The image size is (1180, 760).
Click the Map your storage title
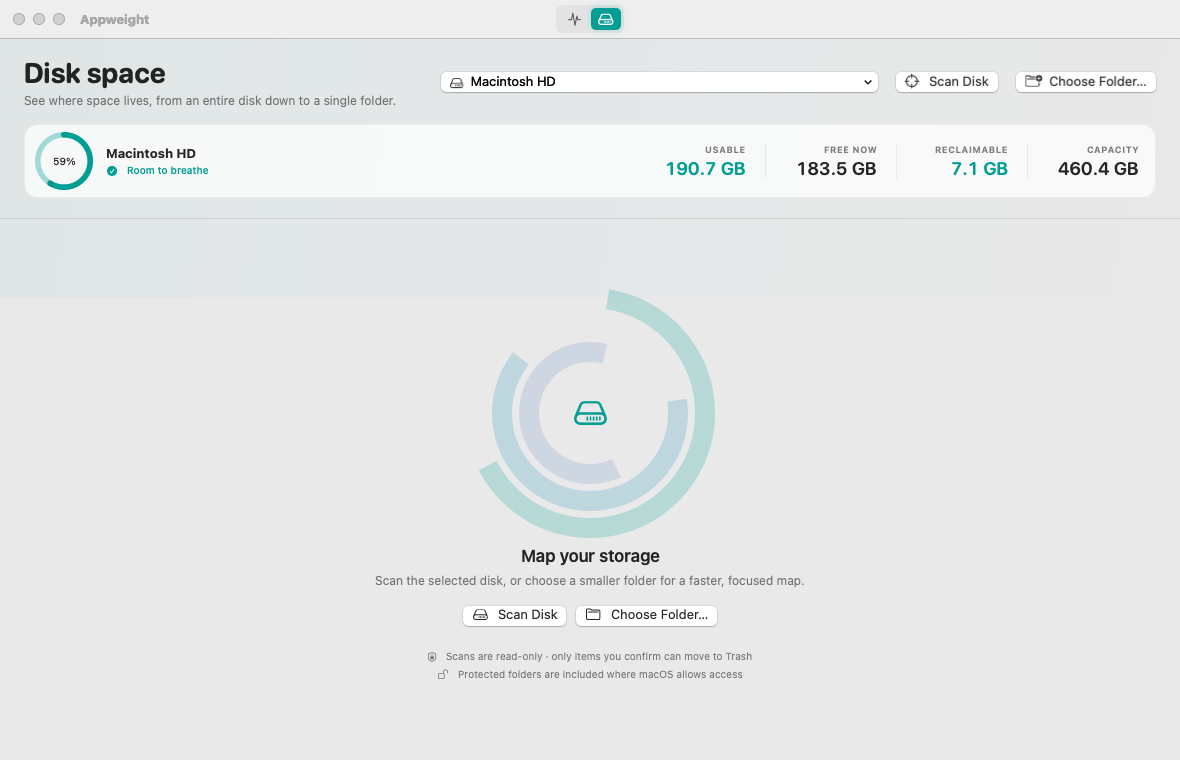(591, 556)
